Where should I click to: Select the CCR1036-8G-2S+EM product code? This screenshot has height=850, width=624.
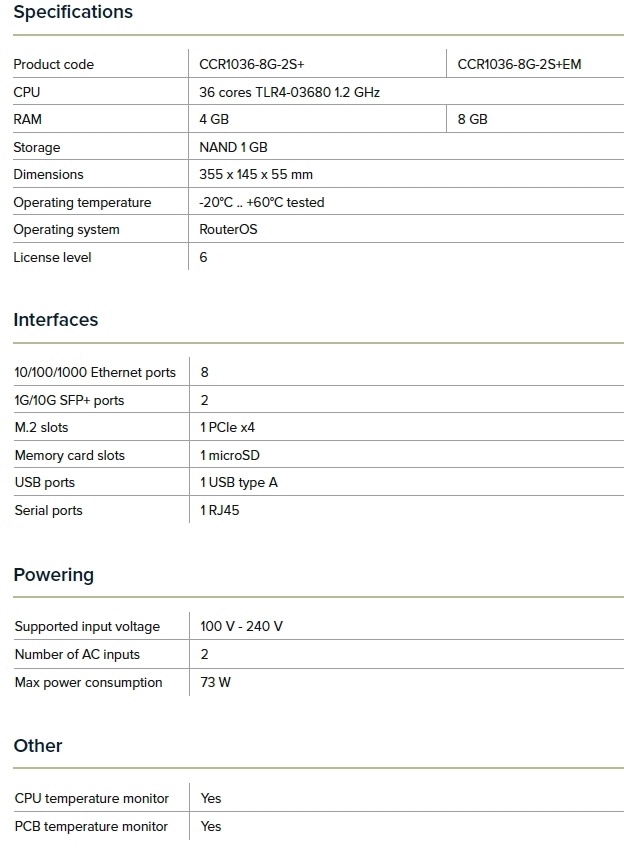[518, 64]
